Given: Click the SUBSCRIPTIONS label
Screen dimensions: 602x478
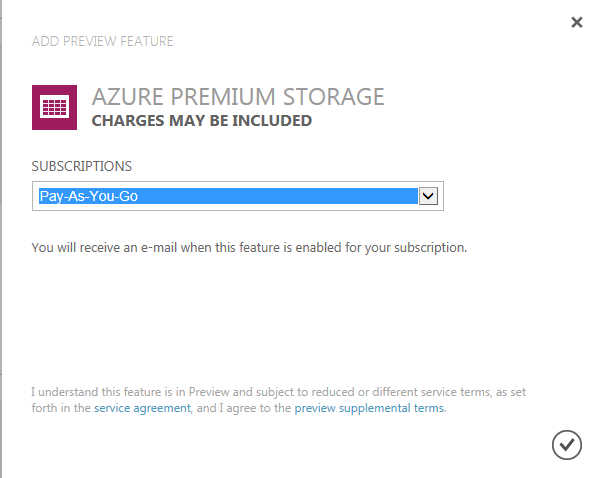Looking at the screenshot, I should 82,166.
